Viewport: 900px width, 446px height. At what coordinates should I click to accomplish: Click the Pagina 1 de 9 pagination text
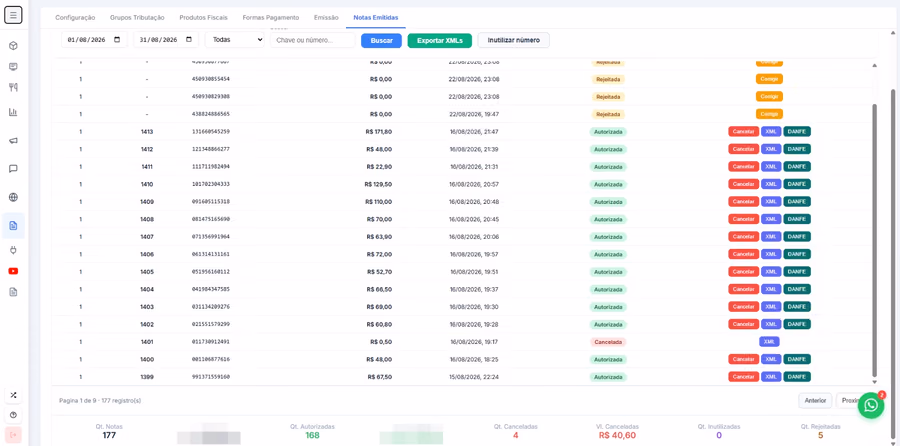pos(100,400)
